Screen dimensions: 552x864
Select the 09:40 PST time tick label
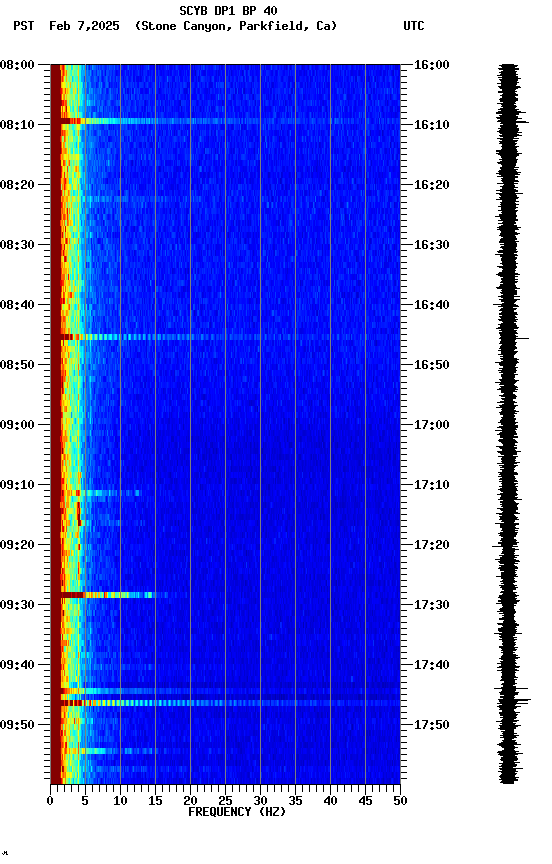pyautogui.click(x=17, y=665)
